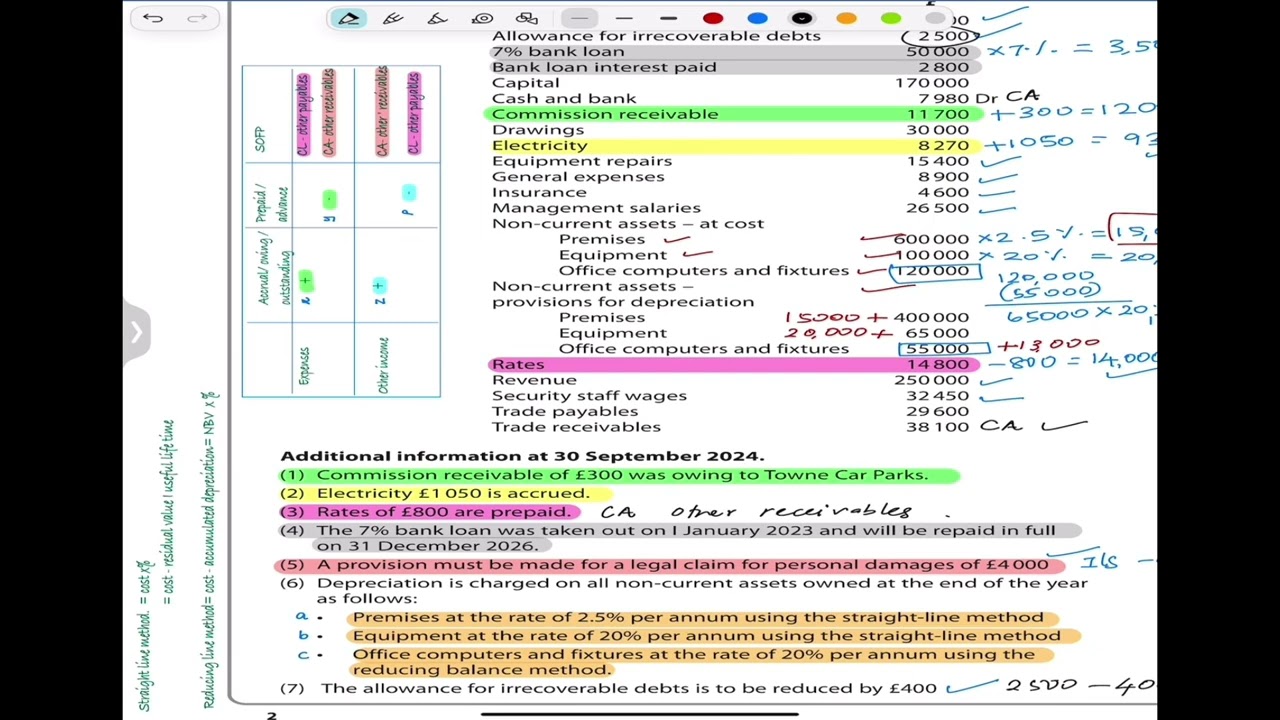The image size is (1280, 720).
Task: Pick the grey pen color
Action: [x=934, y=18]
